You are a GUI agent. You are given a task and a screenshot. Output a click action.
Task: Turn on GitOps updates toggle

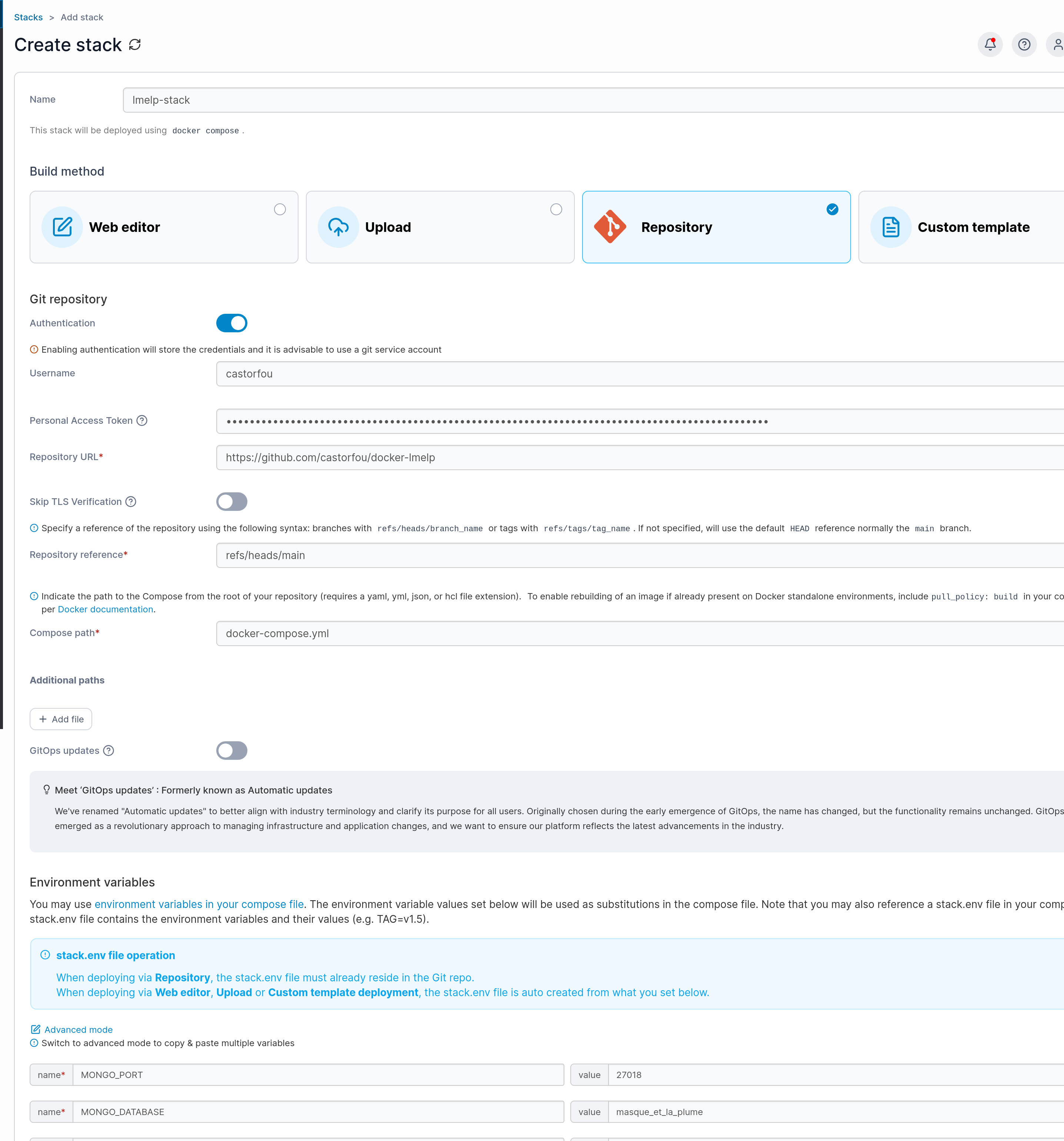pos(232,751)
